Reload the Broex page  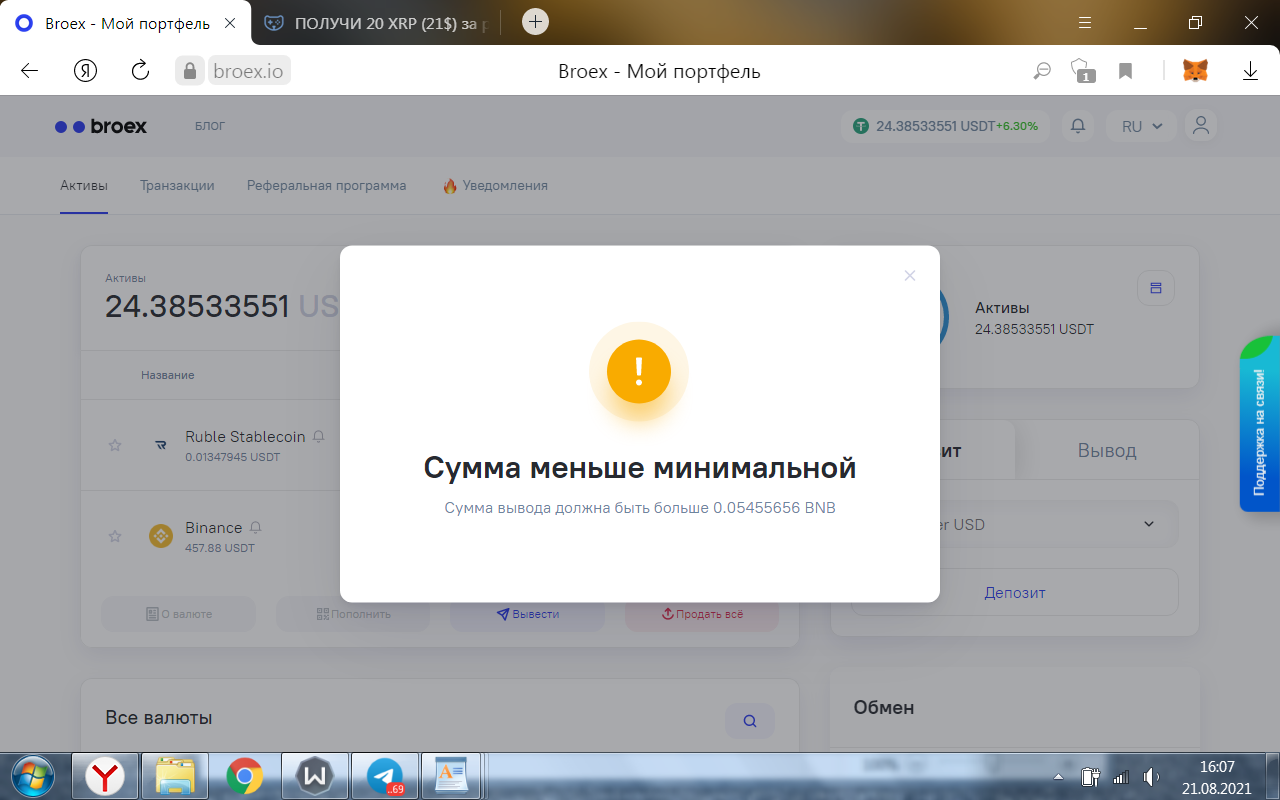[x=140, y=71]
